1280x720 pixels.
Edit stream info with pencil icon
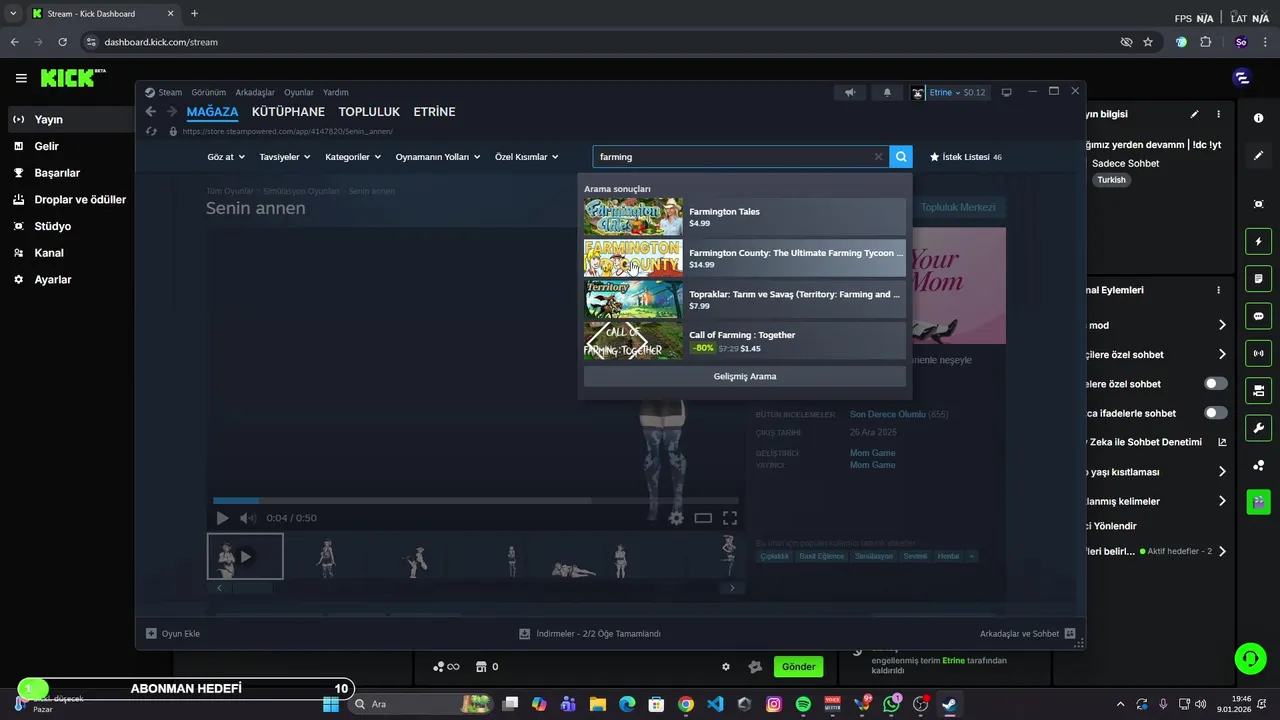[1194, 114]
